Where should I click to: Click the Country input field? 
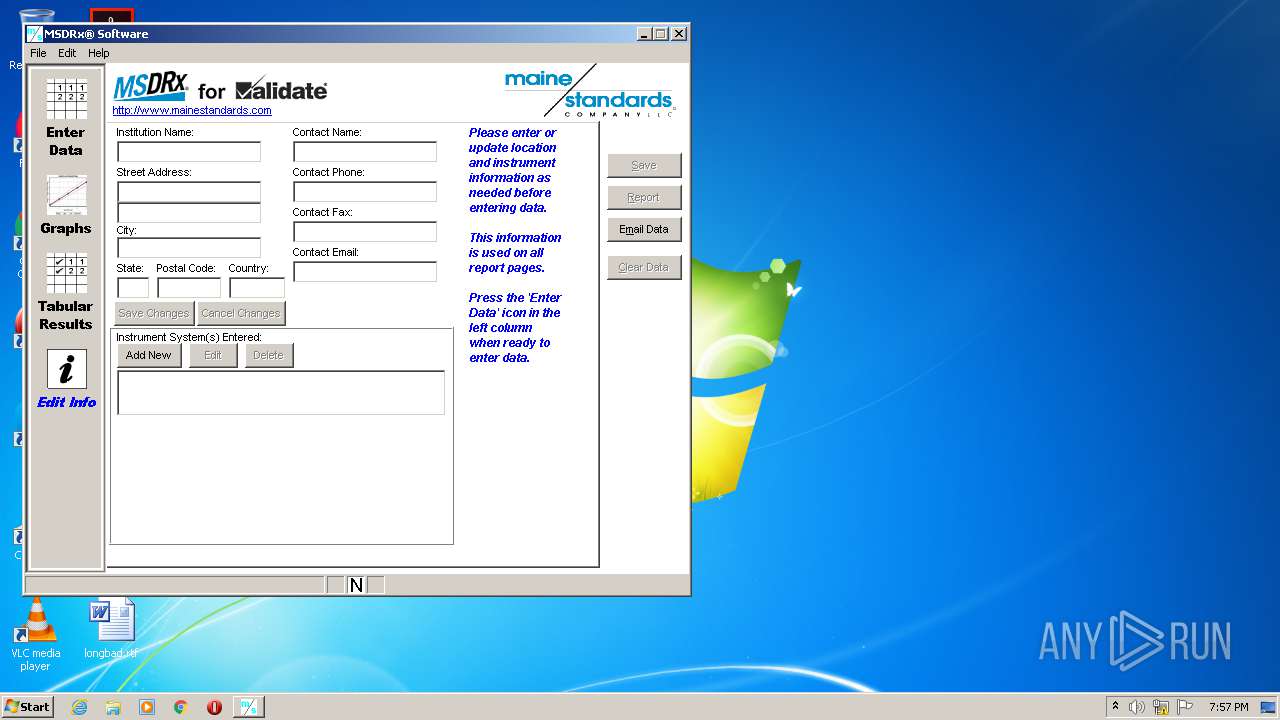point(257,288)
